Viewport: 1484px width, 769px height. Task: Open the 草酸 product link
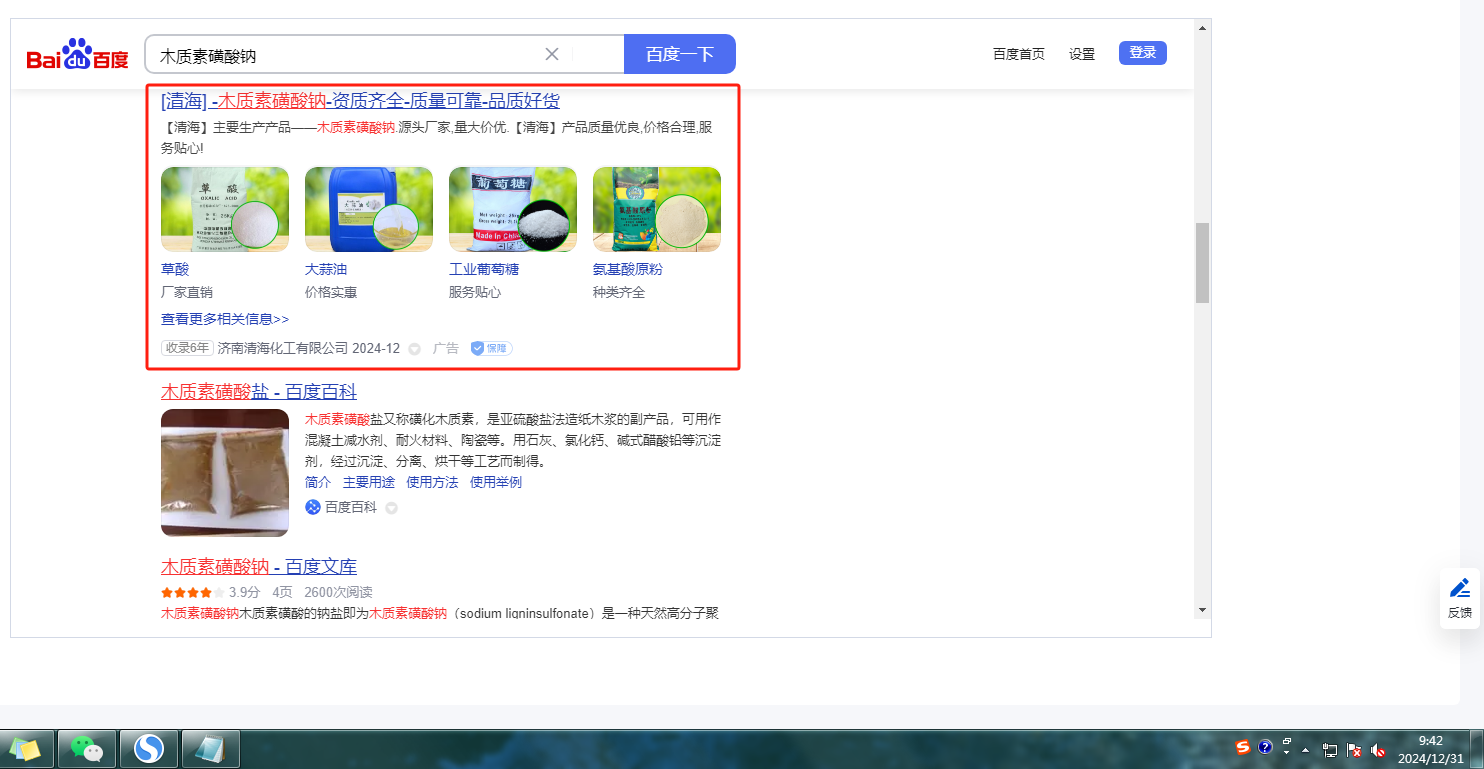tap(175, 270)
